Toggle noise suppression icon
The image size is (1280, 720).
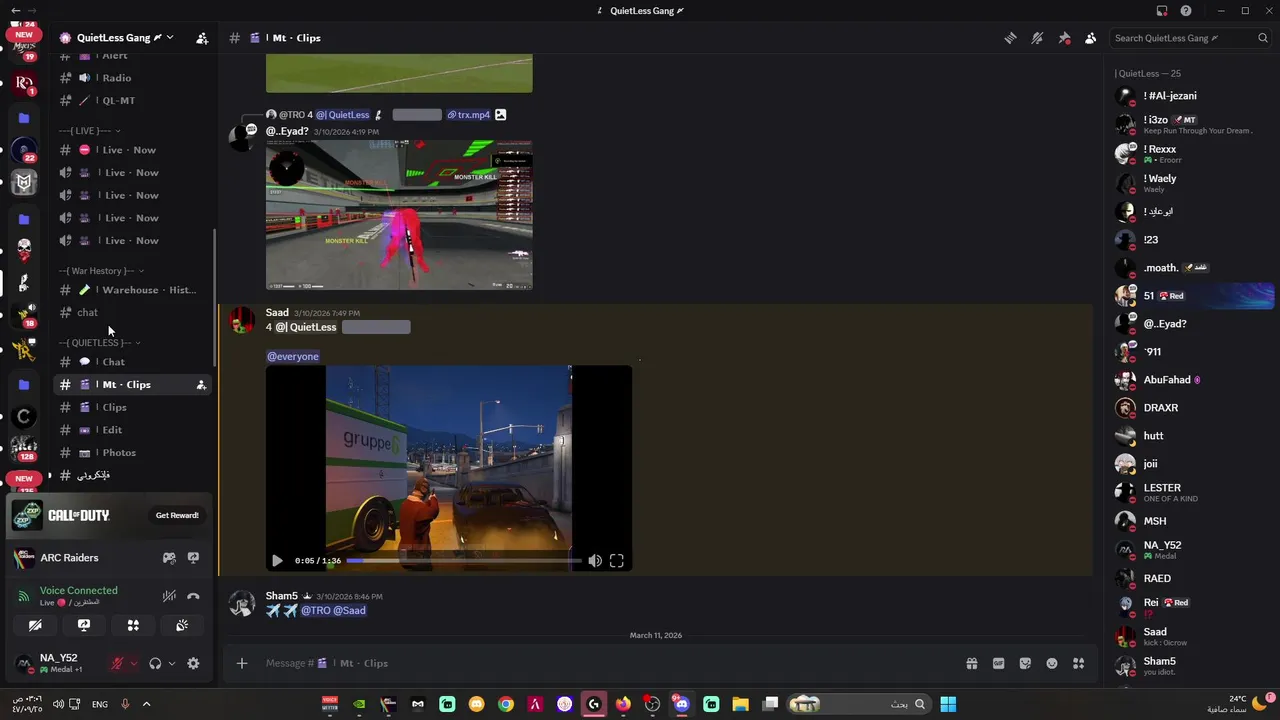tap(169, 596)
